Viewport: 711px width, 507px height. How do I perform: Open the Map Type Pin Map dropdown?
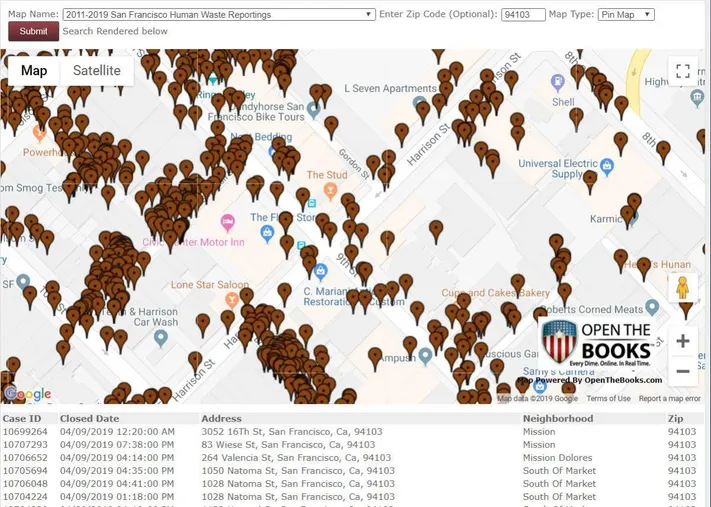point(626,15)
